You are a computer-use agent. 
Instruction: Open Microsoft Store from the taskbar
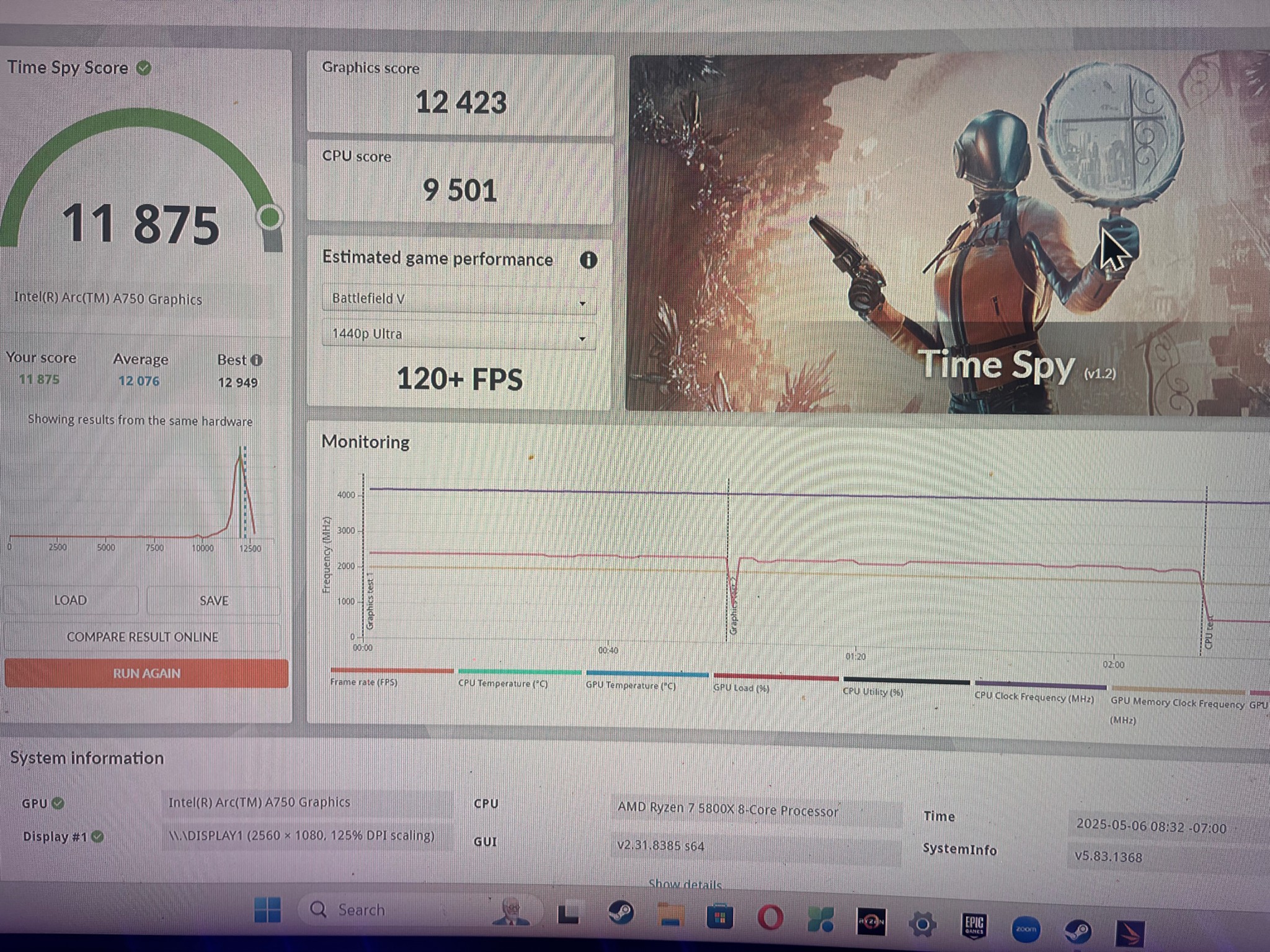pos(719,917)
